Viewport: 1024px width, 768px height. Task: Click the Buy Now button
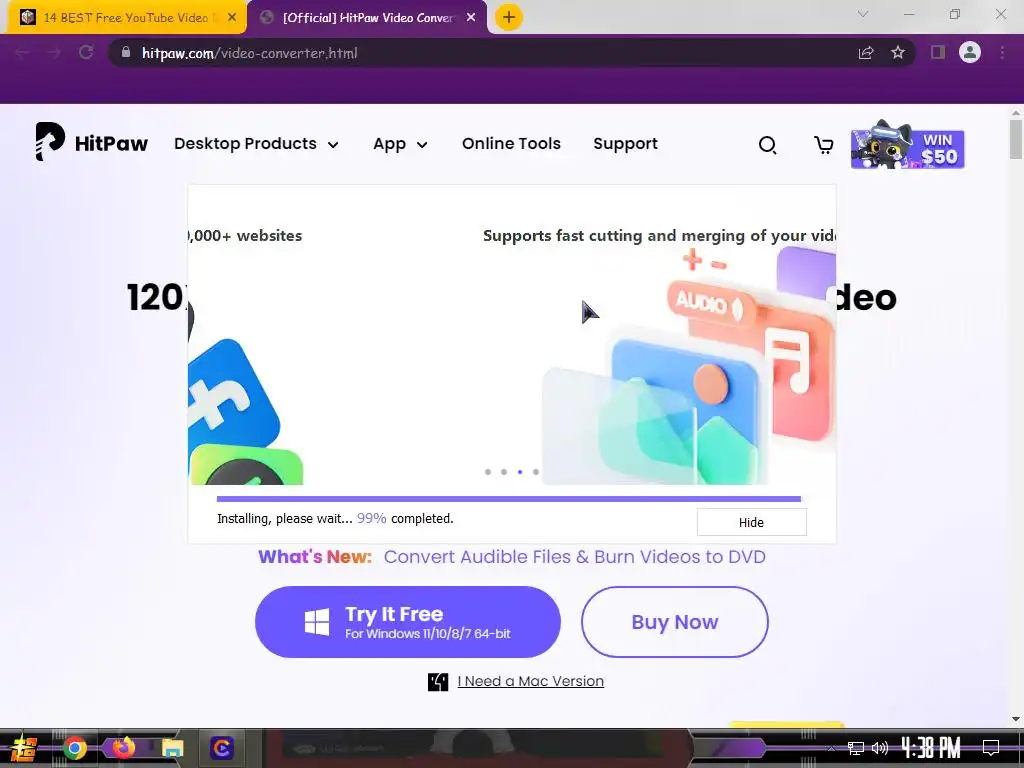point(675,622)
